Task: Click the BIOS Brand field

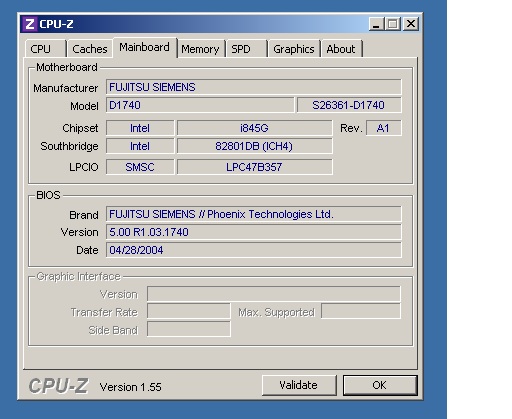Action: click(254, 214)
